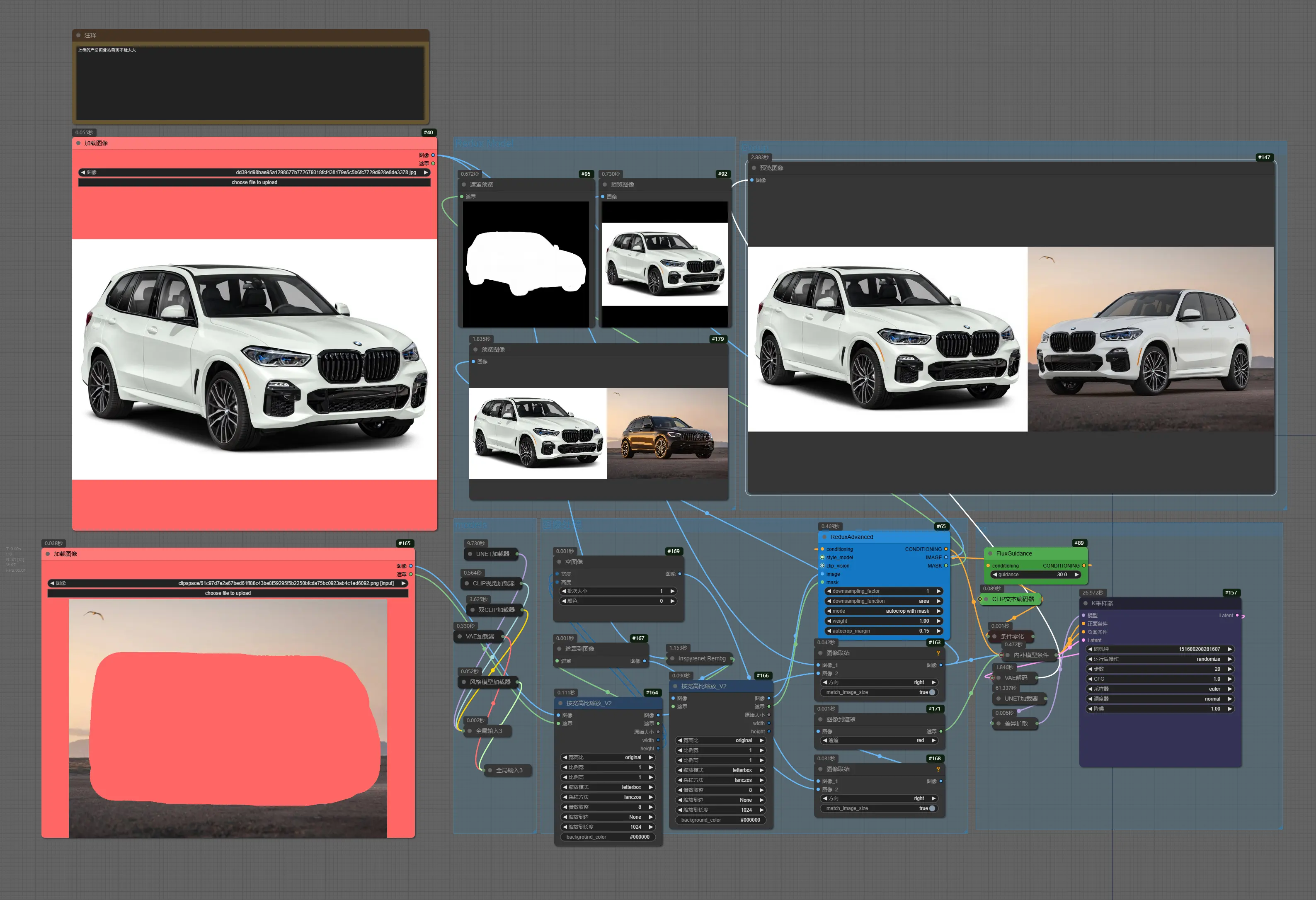The width and height of the screenshot is (1316, 900).
Task: Increase guidance value with right arrow
Action: (1076, 574)
